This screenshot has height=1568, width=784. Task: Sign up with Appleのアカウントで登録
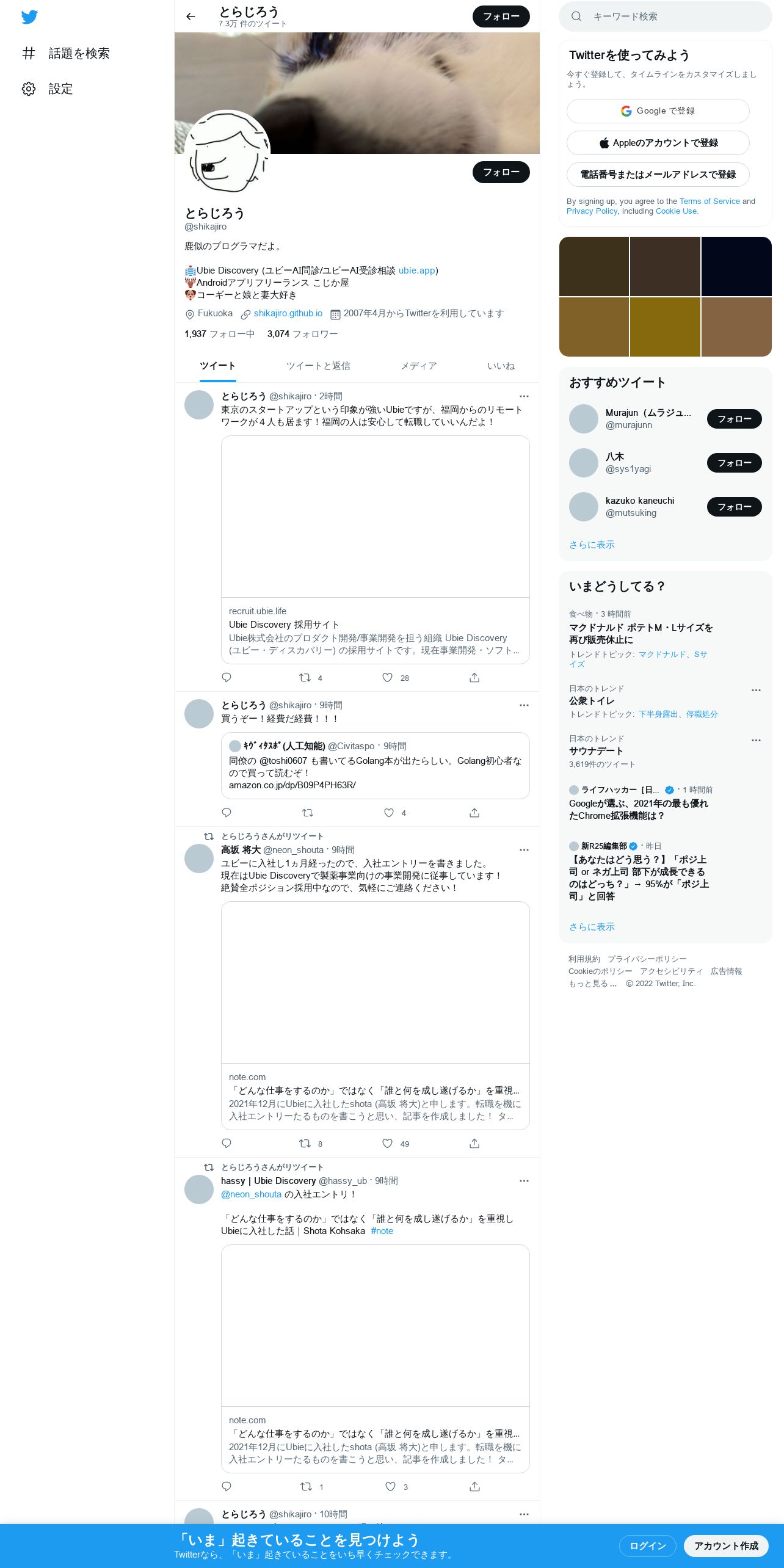(658, 143)
